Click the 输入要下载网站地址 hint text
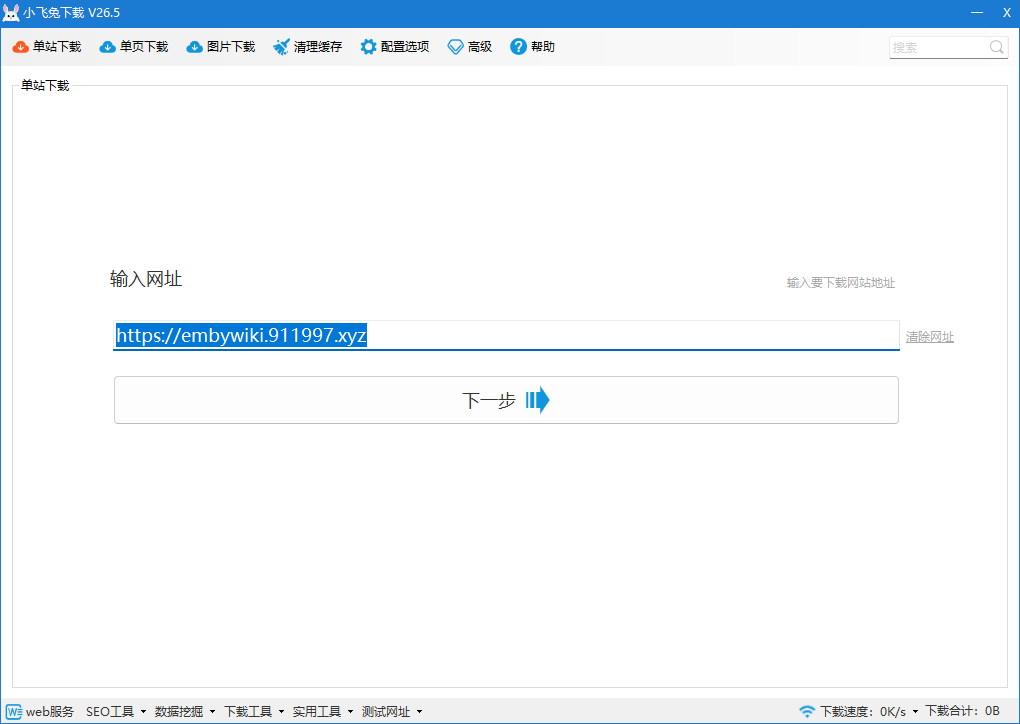This screenshot has width=1020, height=724. (x=841, y=283)
